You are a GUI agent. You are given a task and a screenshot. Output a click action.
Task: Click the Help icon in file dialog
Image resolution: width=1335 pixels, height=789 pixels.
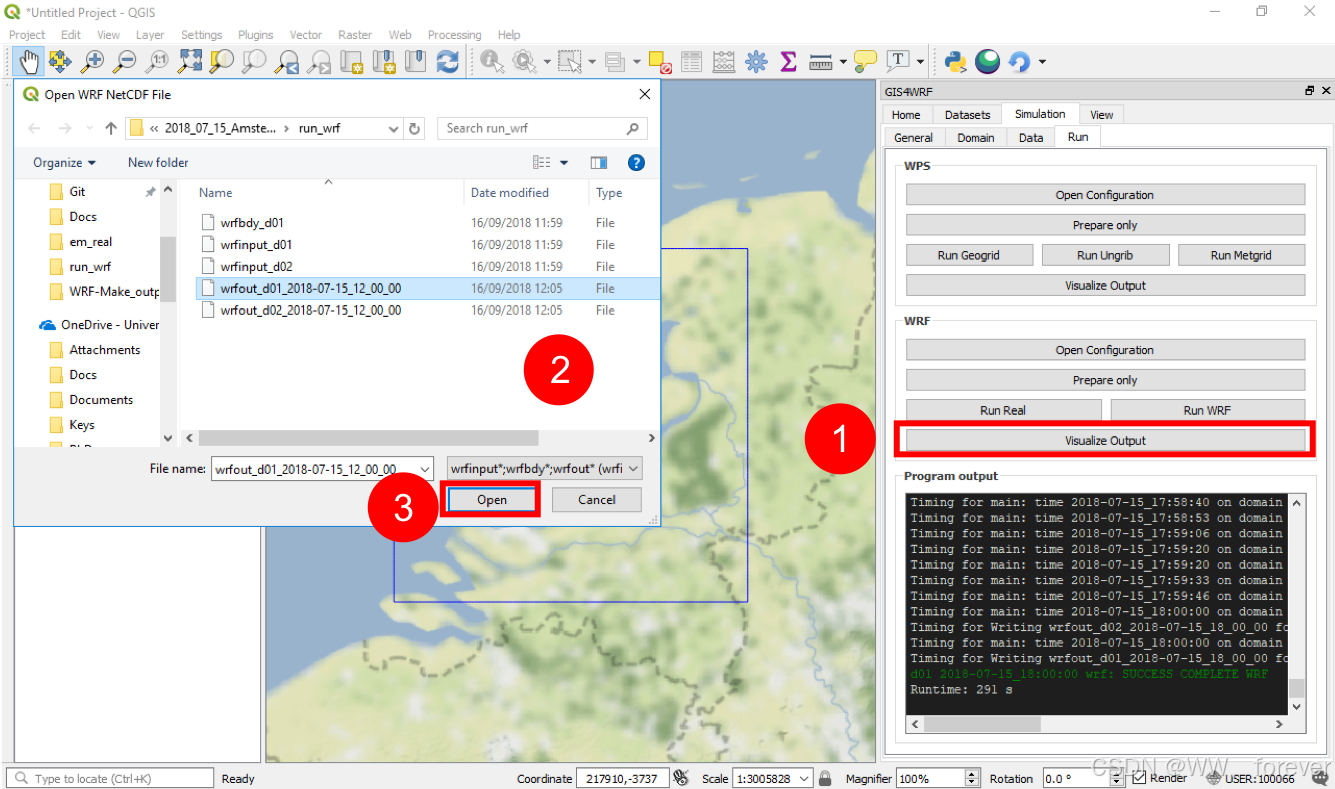pos(635,162)
